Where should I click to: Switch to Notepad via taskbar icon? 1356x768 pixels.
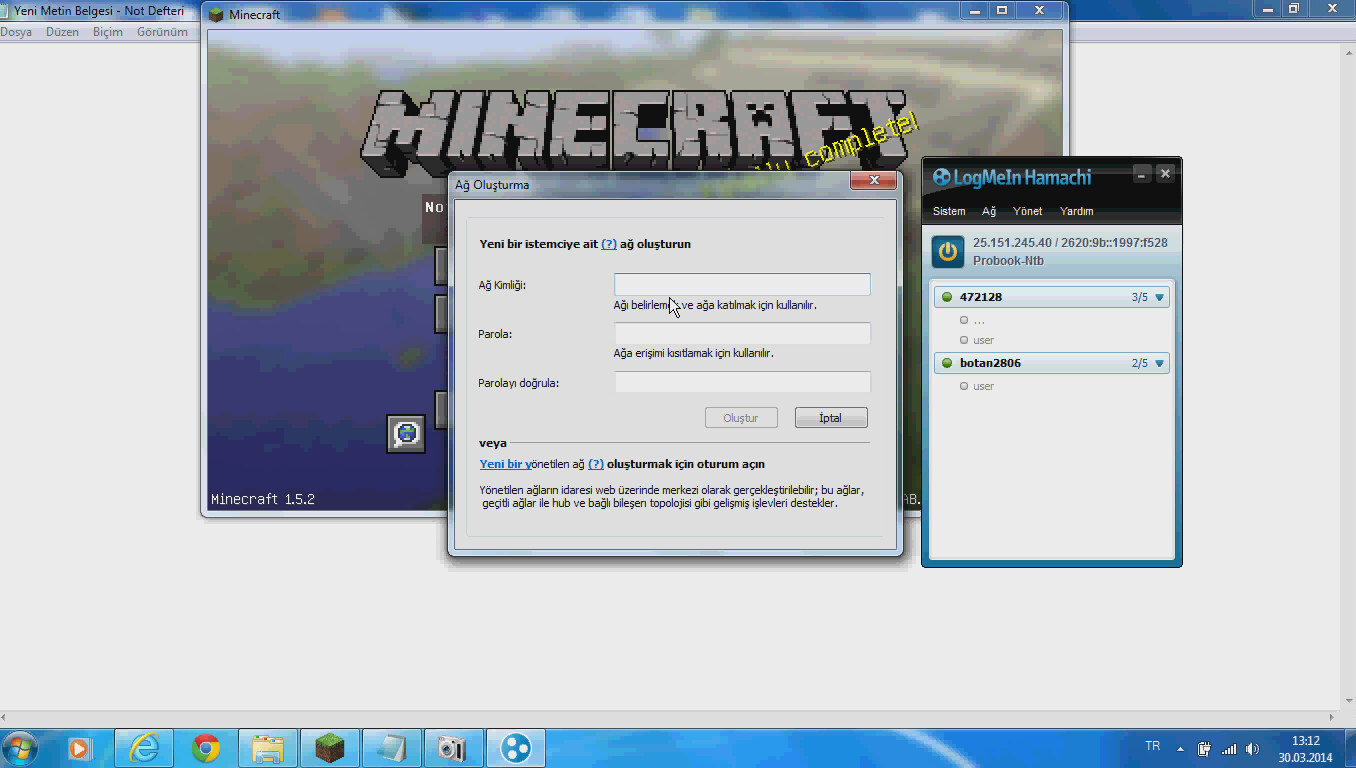(392, 748)
